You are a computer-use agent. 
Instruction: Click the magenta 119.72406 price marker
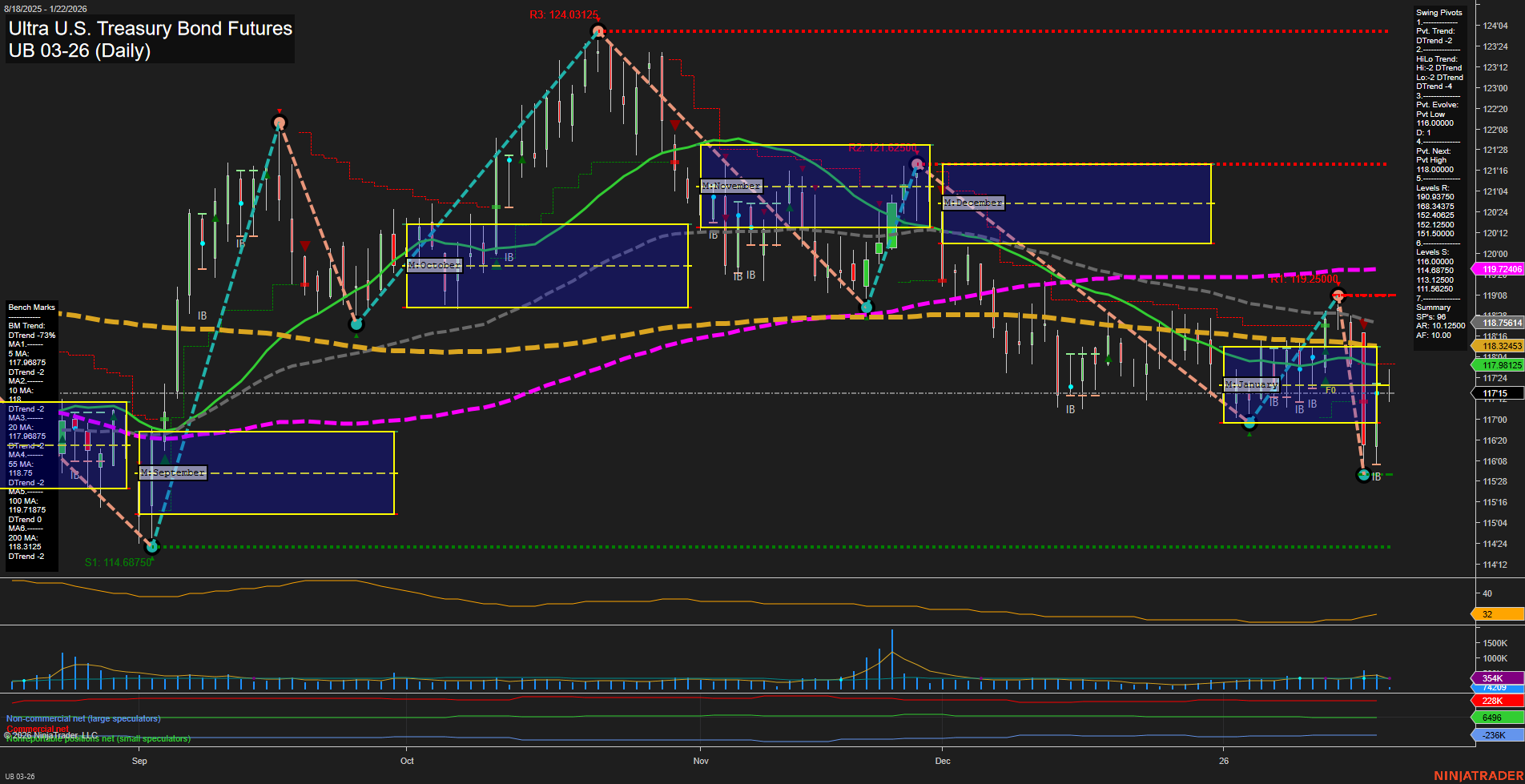pos(1495,270)
